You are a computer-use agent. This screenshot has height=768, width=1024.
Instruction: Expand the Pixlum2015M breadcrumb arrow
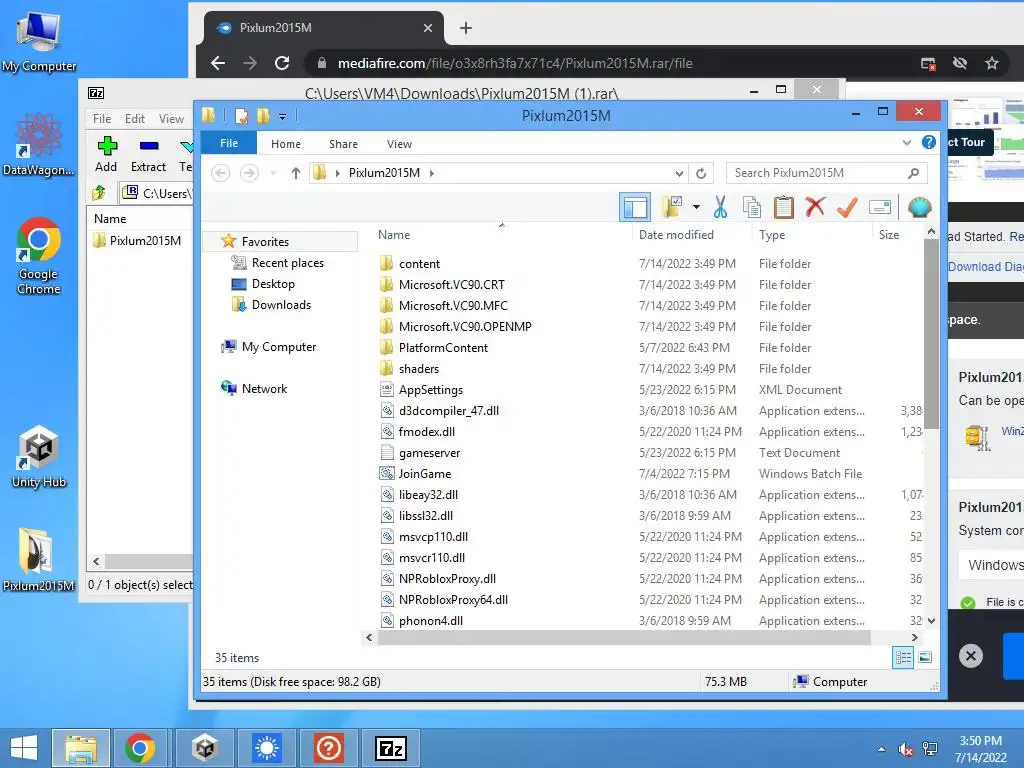point(432,173)
